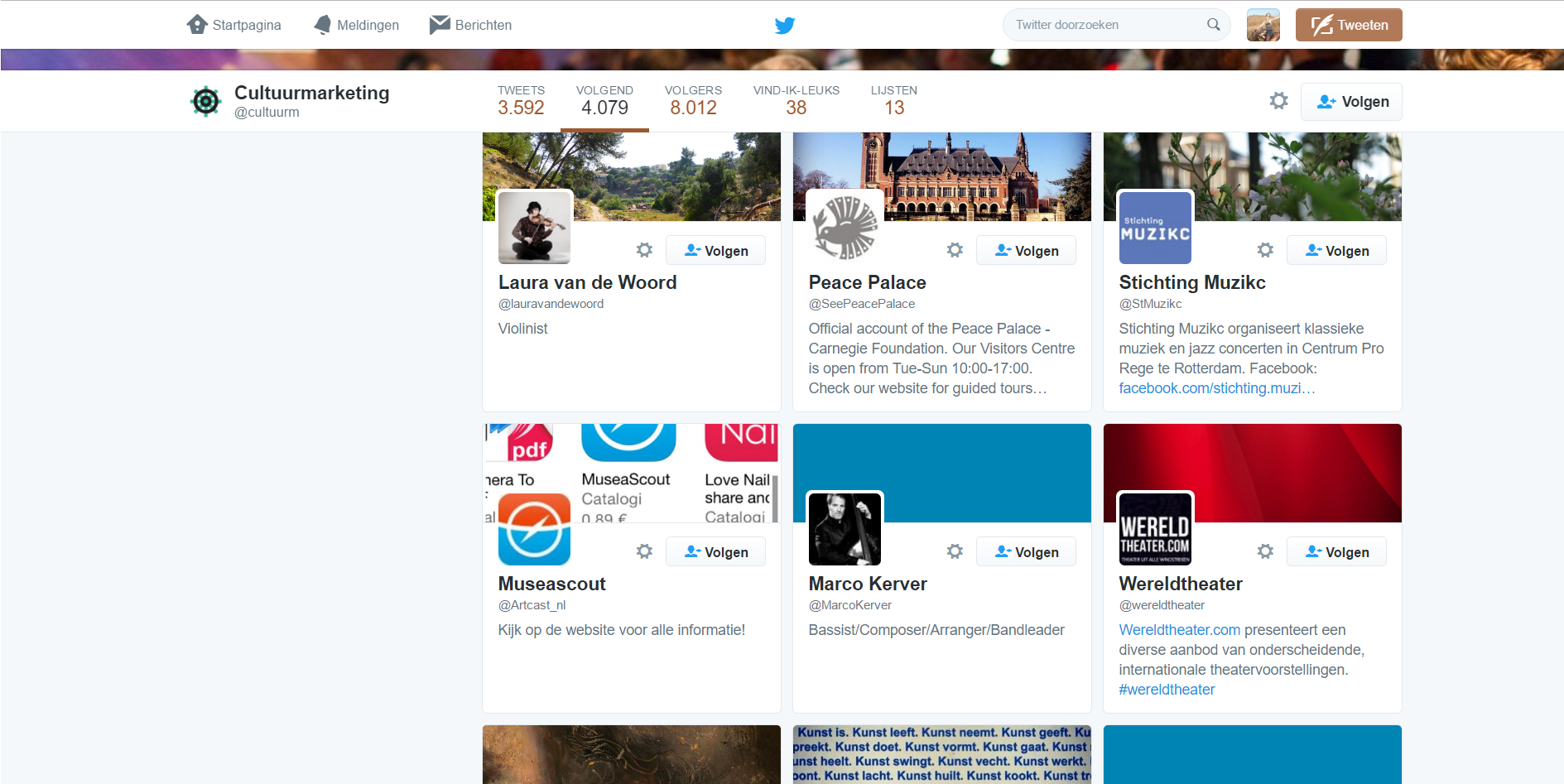Follow Laura van de Woord

pos(715,250)
